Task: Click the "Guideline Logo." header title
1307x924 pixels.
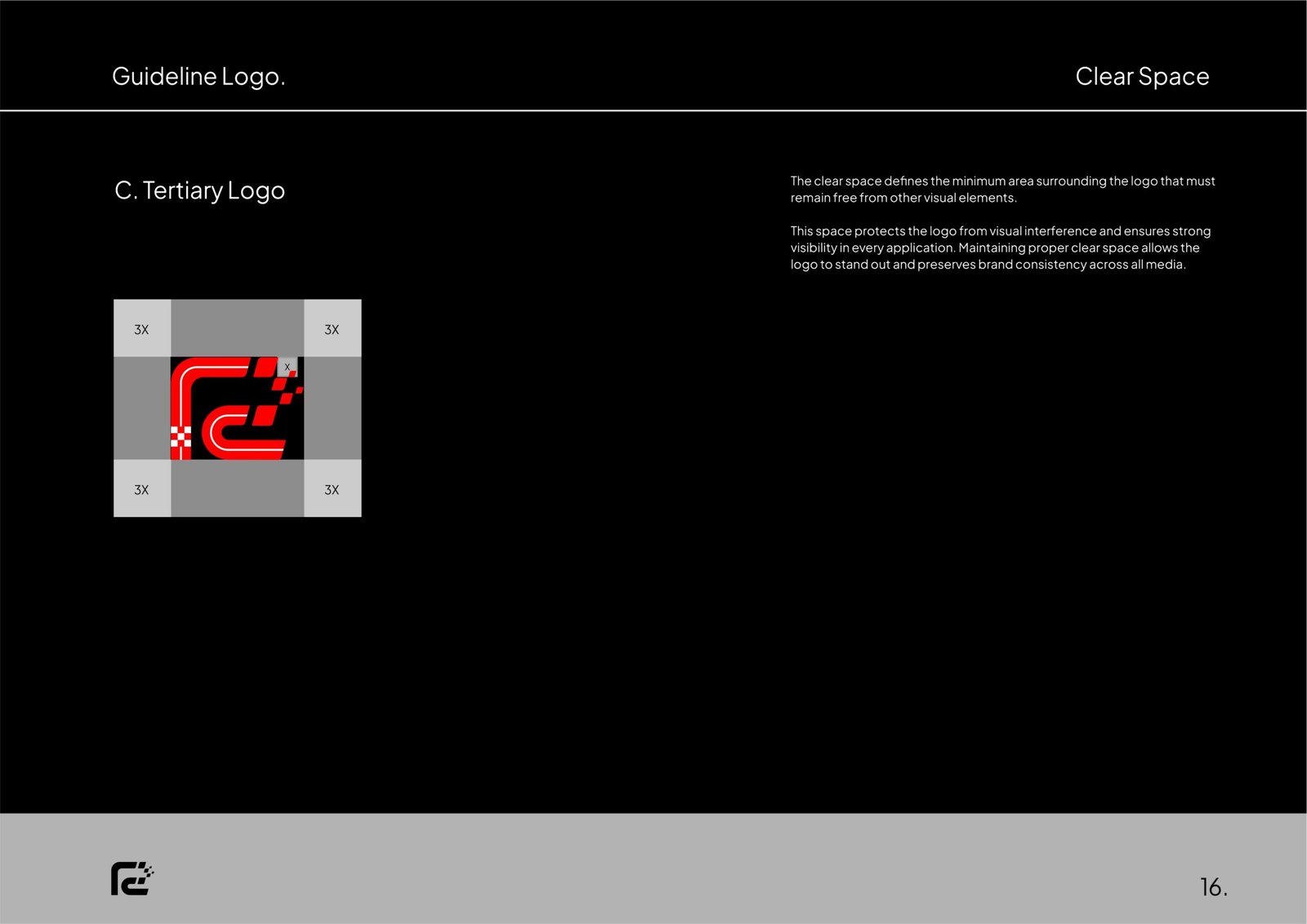Action: [x=199, y=76]
